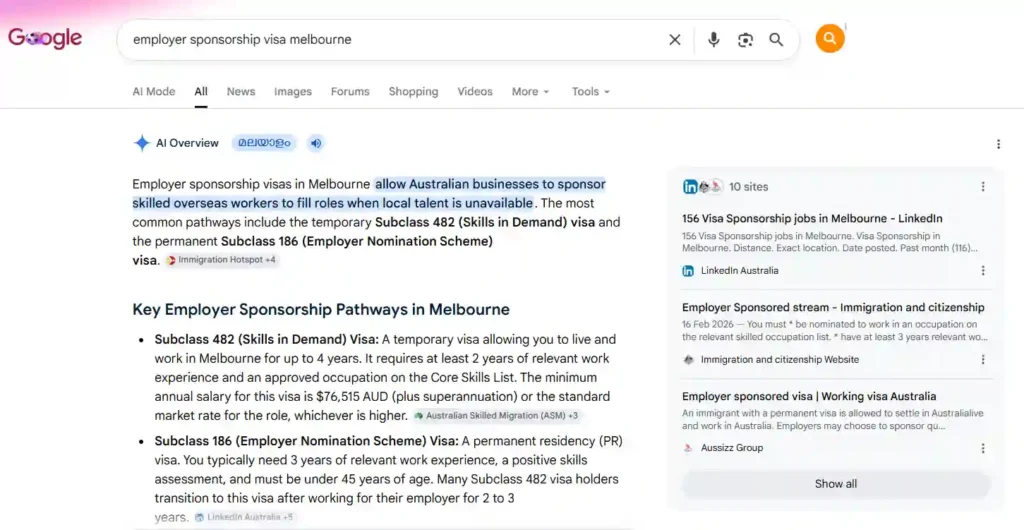This screenshot has width=1024, height=530.
Task: Open the Images tab
Action: pyautogui.click(x=293, y=91)
